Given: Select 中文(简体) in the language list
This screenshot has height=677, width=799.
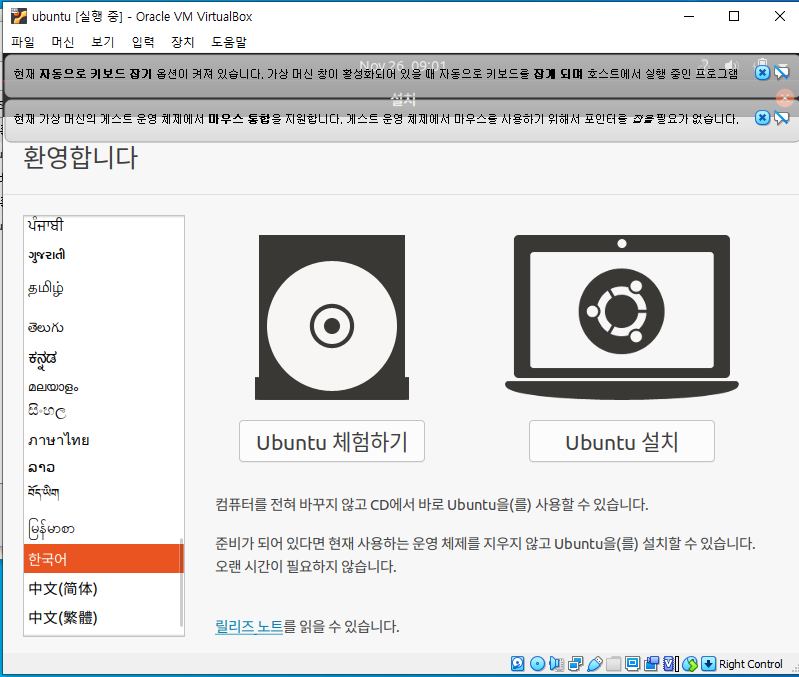Looking at the screenshot, I should (x=102, y=588).
